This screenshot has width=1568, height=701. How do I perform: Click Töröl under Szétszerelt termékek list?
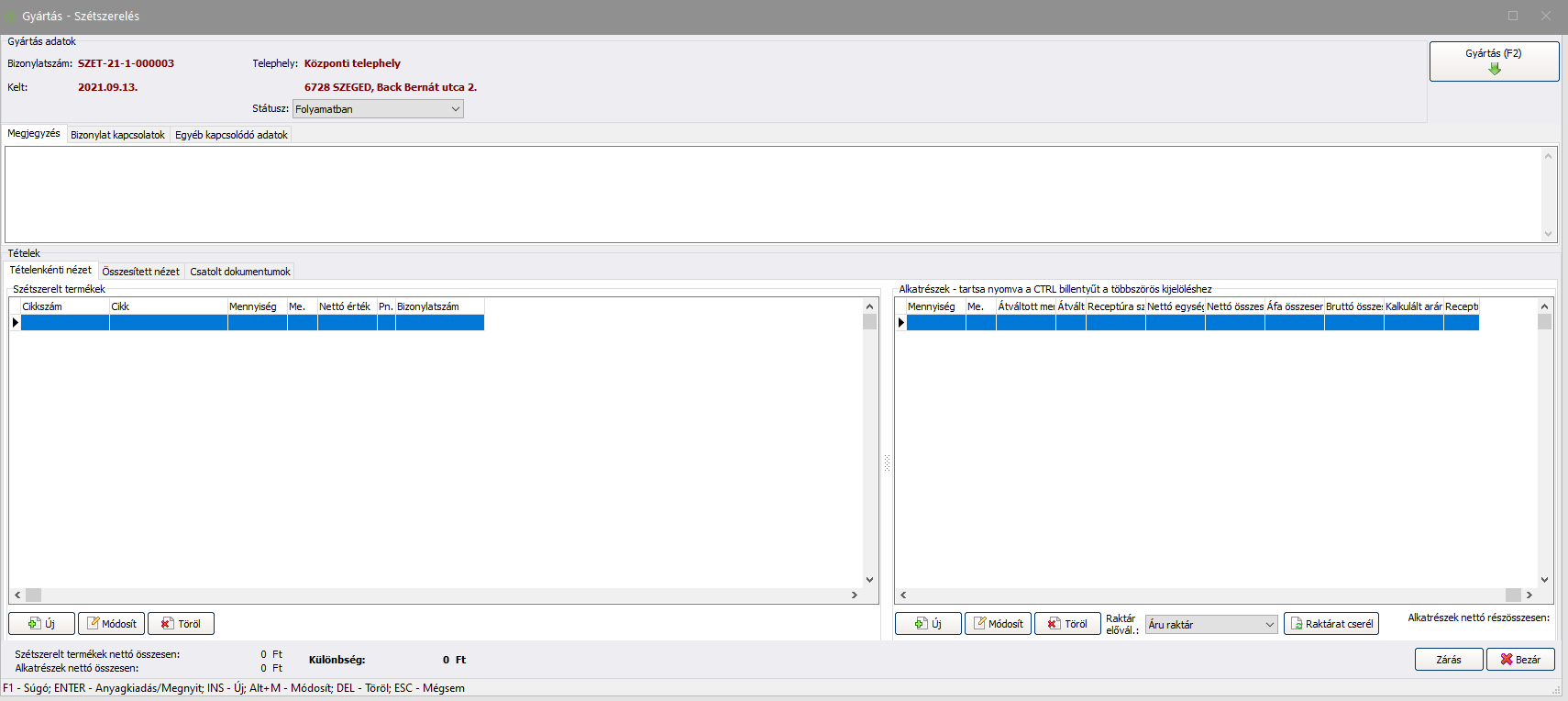[181, 624]
